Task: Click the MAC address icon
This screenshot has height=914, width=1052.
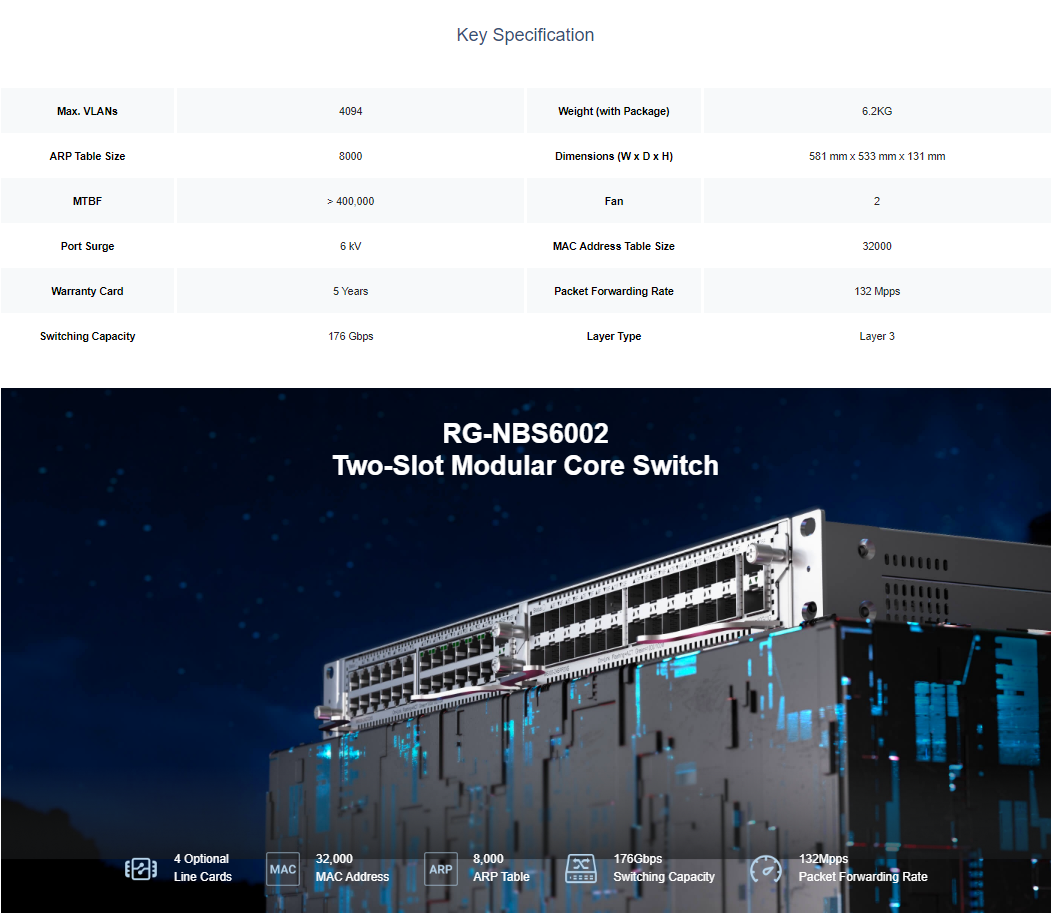Action: tap(283, 868)
